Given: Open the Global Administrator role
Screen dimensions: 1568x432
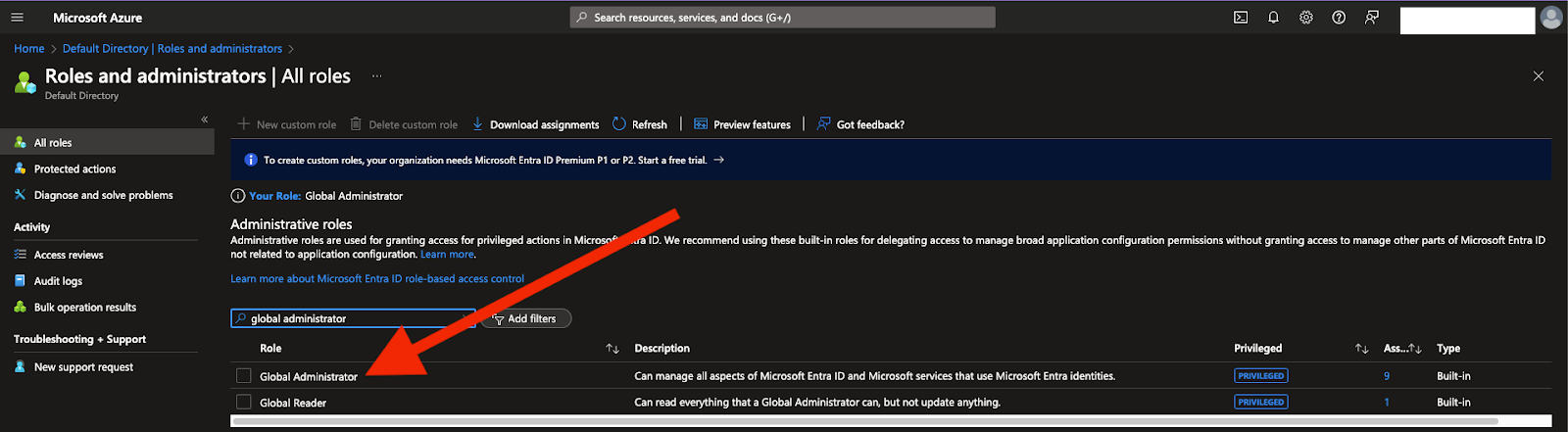Looking at the screenshot, I should (309, 376).
